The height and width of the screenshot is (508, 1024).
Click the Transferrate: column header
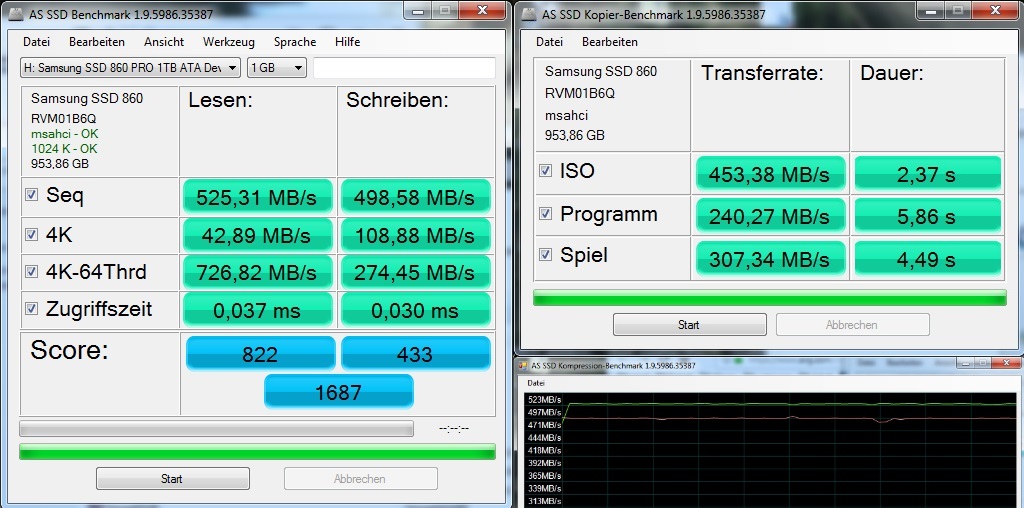click(762, 73)
